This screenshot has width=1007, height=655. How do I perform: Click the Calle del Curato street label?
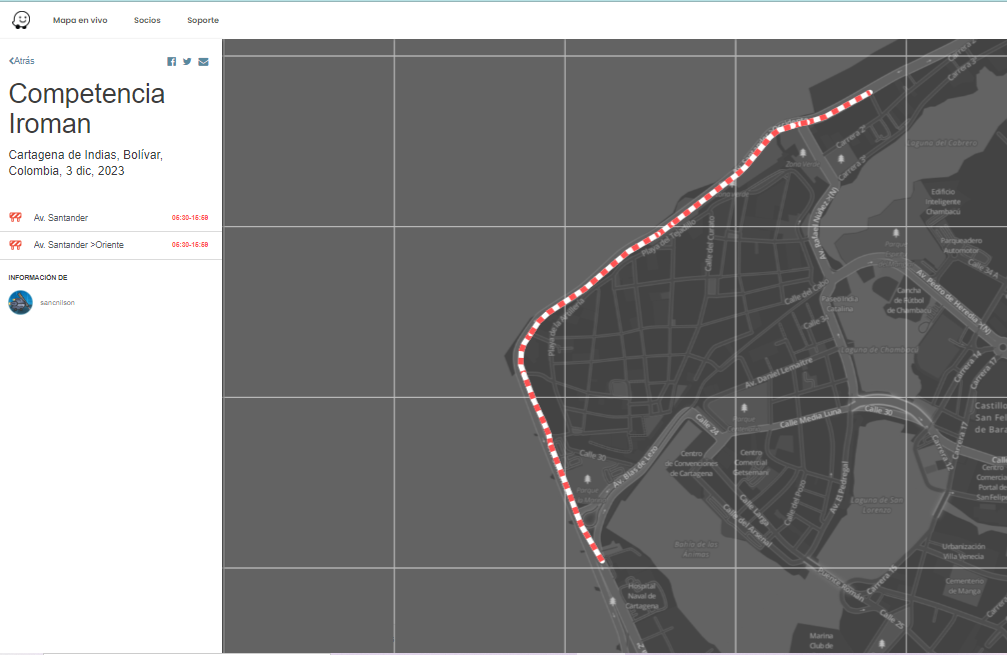[x=709, y=243]
